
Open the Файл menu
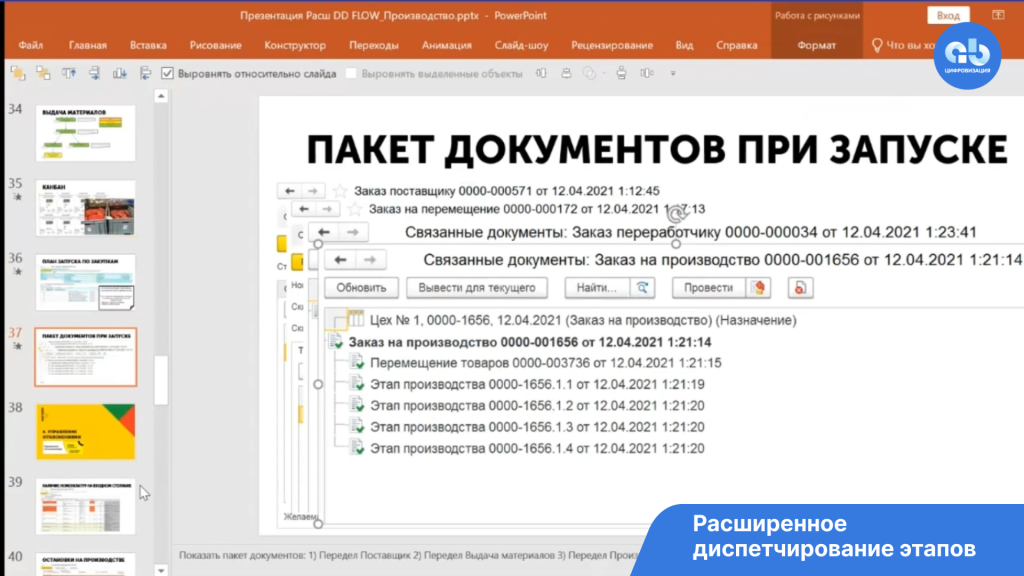point(31,45)
